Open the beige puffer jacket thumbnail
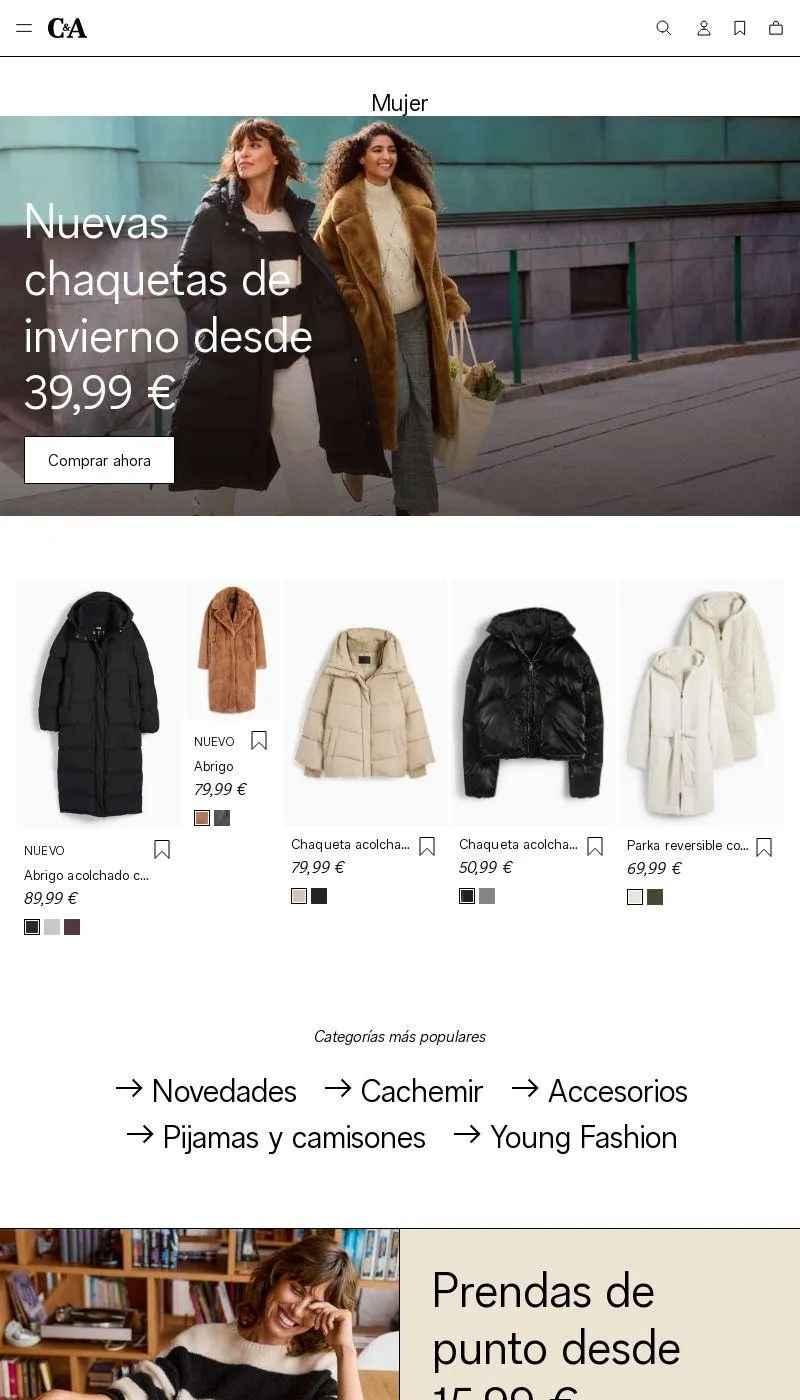Image resolution: width=800 pixels, height=1400 pixels. coord(365,703)
